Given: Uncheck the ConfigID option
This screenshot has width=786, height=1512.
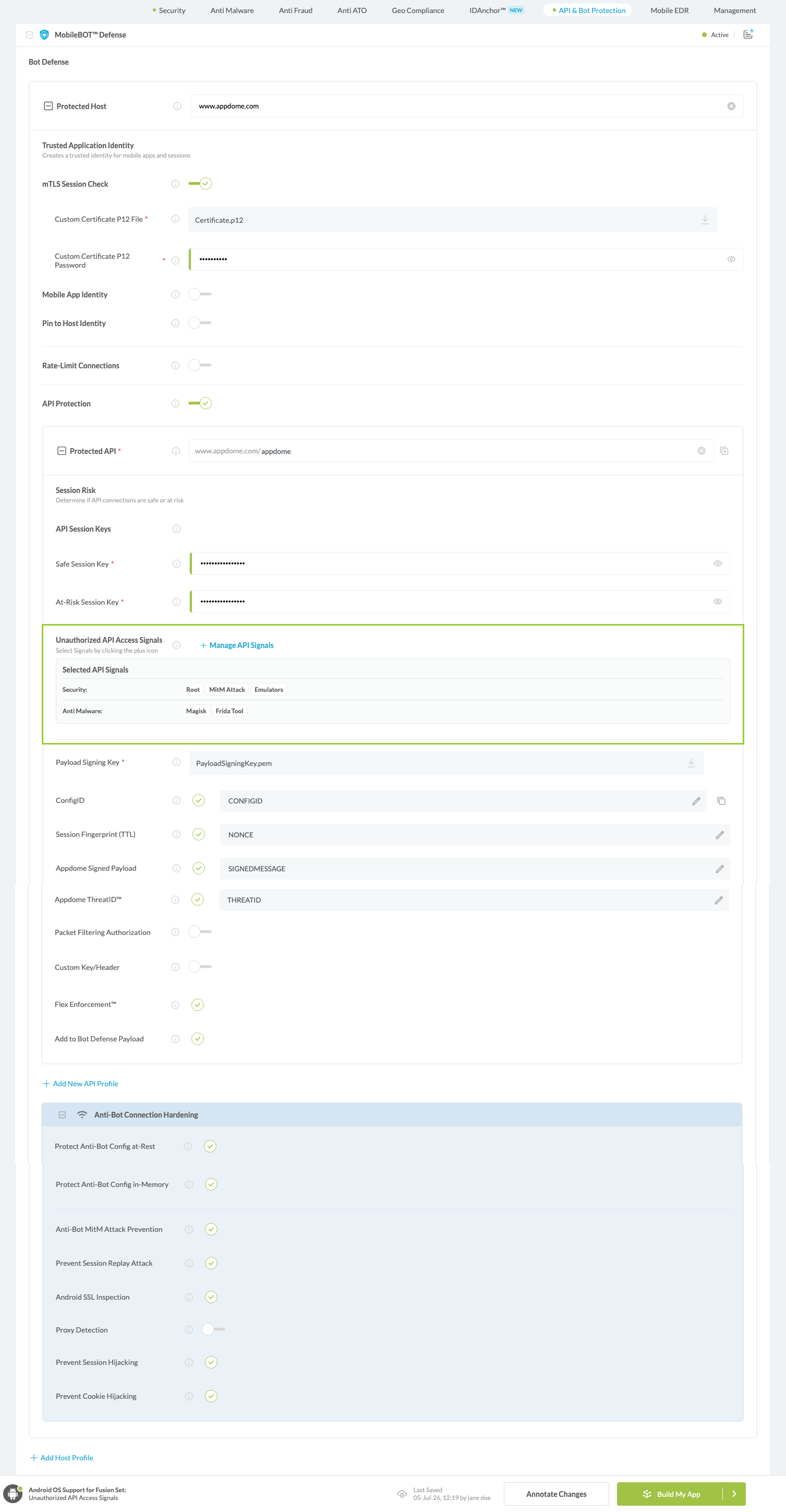Looking at the screenshot, I should pyautogui.click(x=199, y=800).
